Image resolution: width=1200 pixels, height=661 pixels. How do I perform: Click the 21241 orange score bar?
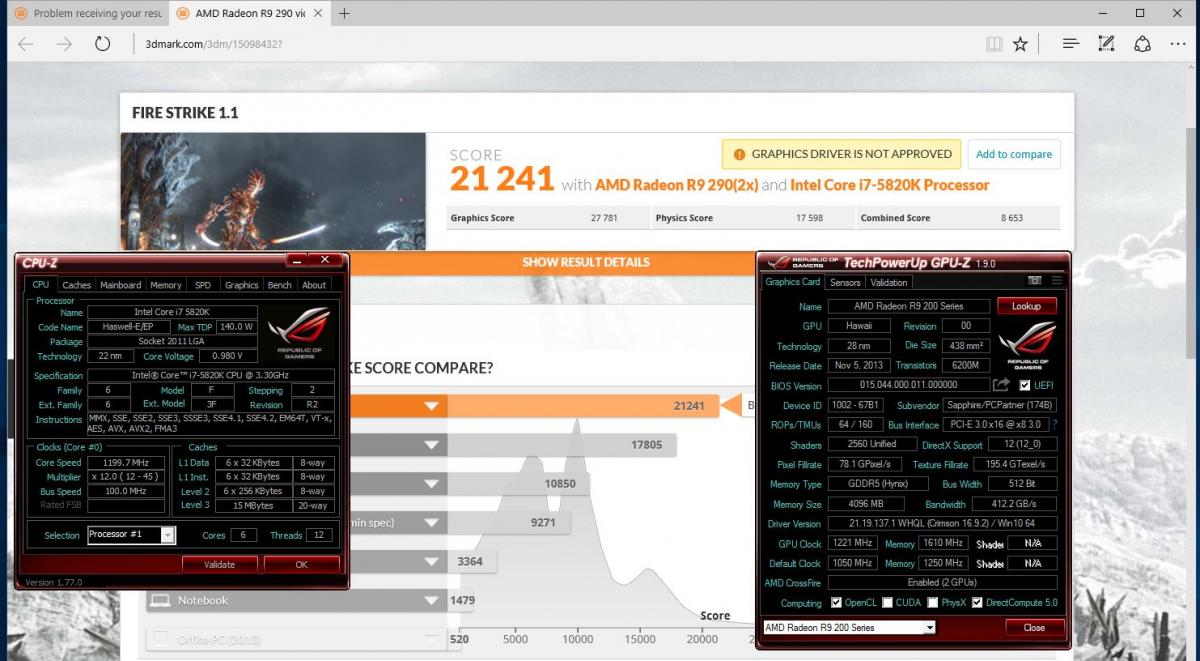(x=583, y=405)
